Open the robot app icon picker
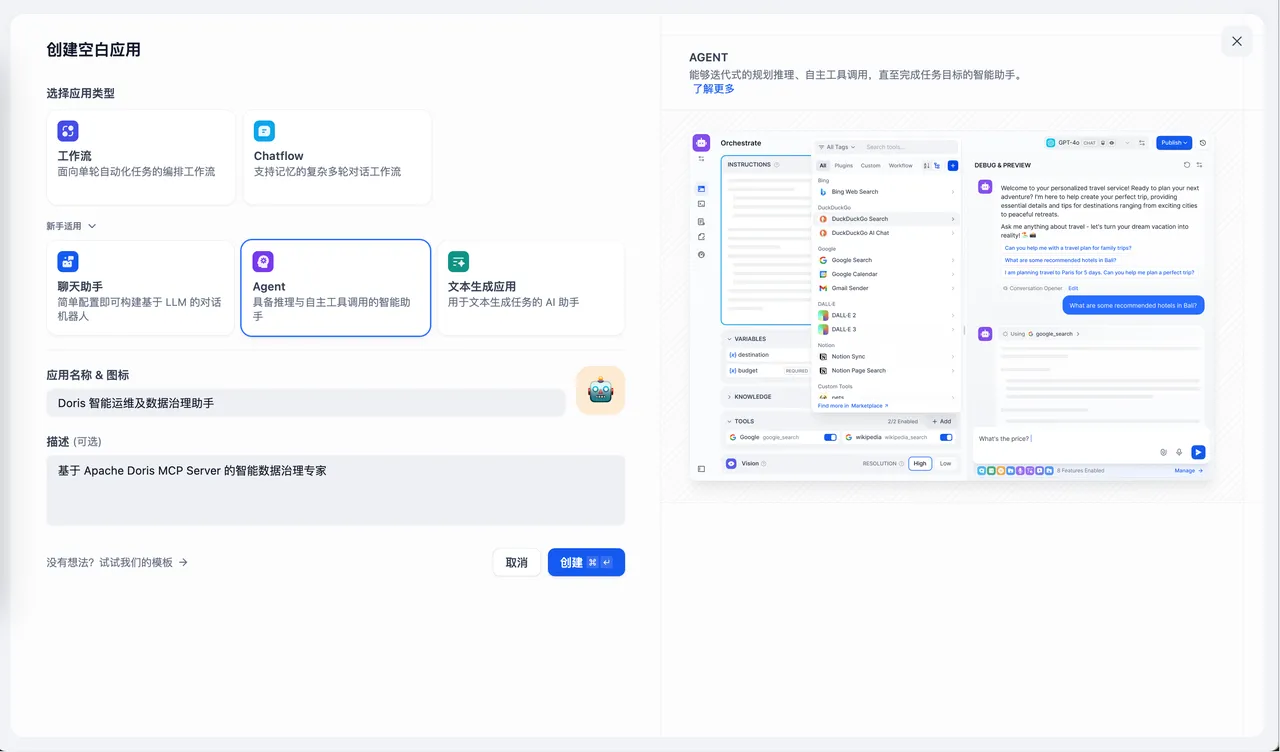The height and width of the screenshot is (752, 1280). (600, 390)
